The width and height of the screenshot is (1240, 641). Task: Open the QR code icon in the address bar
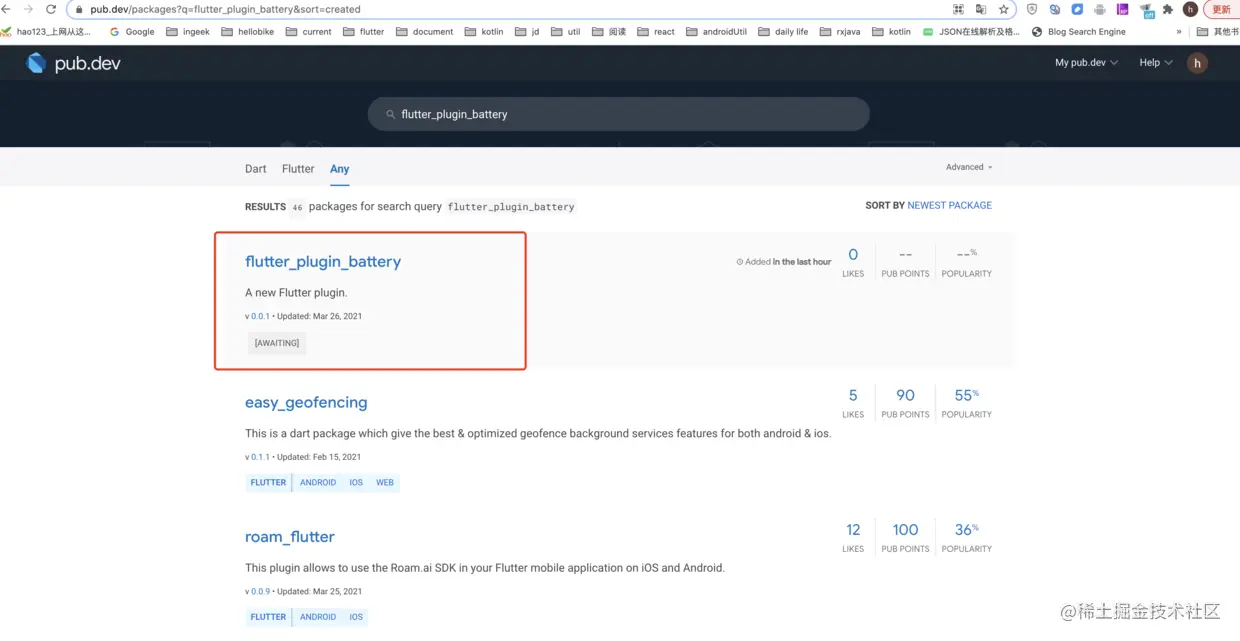click(958, 9)
